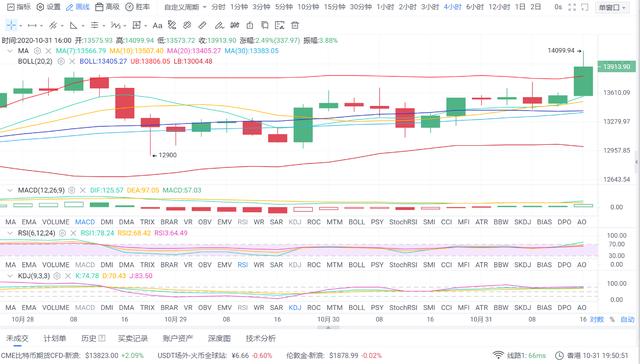Viewport: 640px width, 364px height.
Task: Open the 计划单 tab
Action: tap(54, 338)
